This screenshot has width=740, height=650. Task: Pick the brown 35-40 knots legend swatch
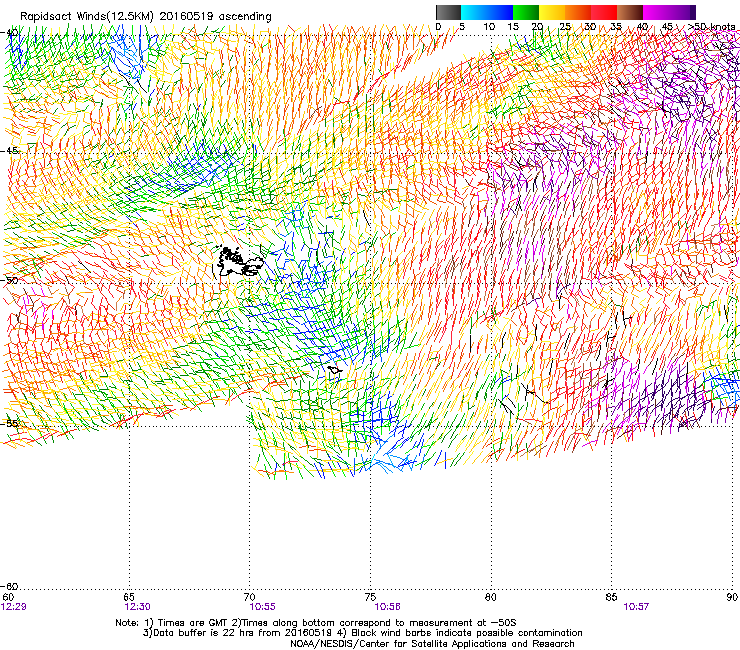[630, 12]
